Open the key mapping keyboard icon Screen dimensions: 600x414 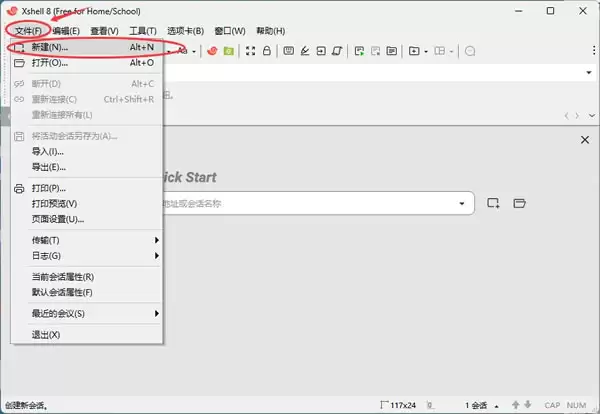289,51
